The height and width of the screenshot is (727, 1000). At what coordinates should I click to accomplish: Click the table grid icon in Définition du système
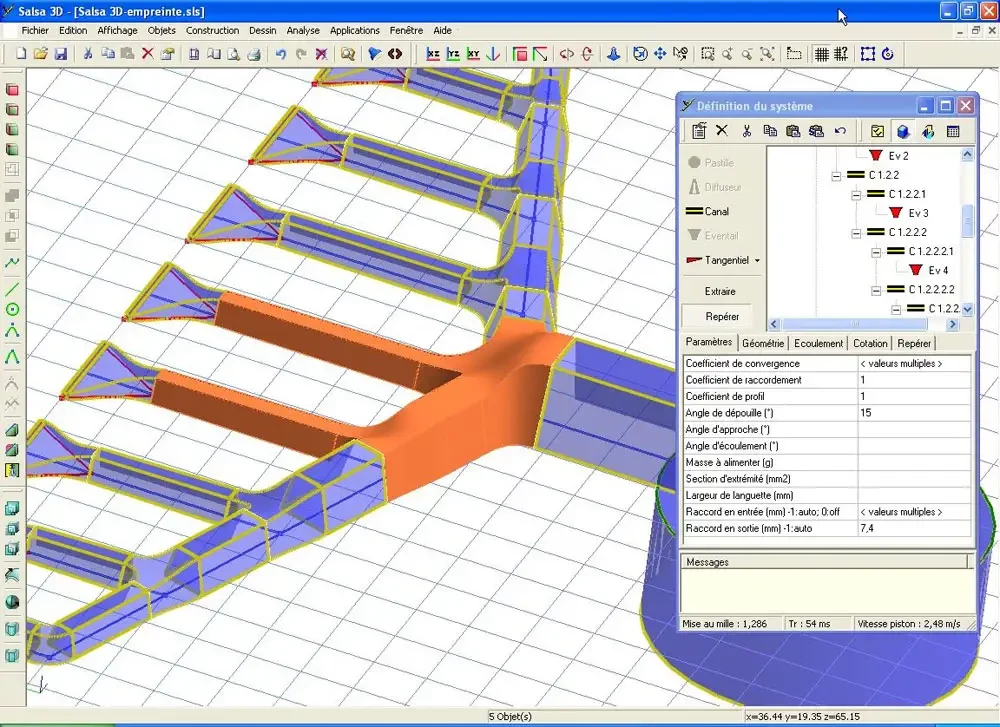953,131
